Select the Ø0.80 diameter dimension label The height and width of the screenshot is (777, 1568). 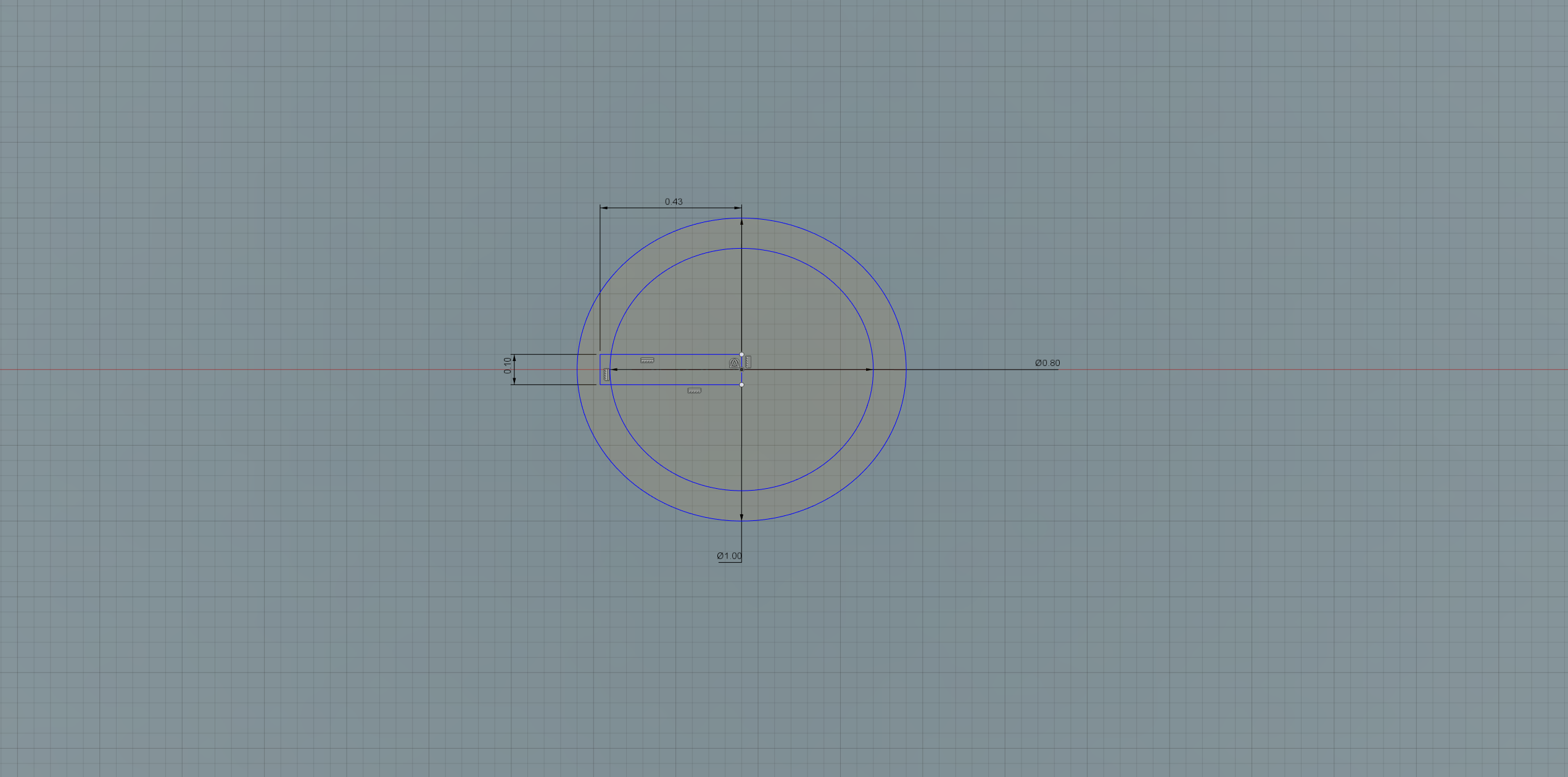point(1047,363)
